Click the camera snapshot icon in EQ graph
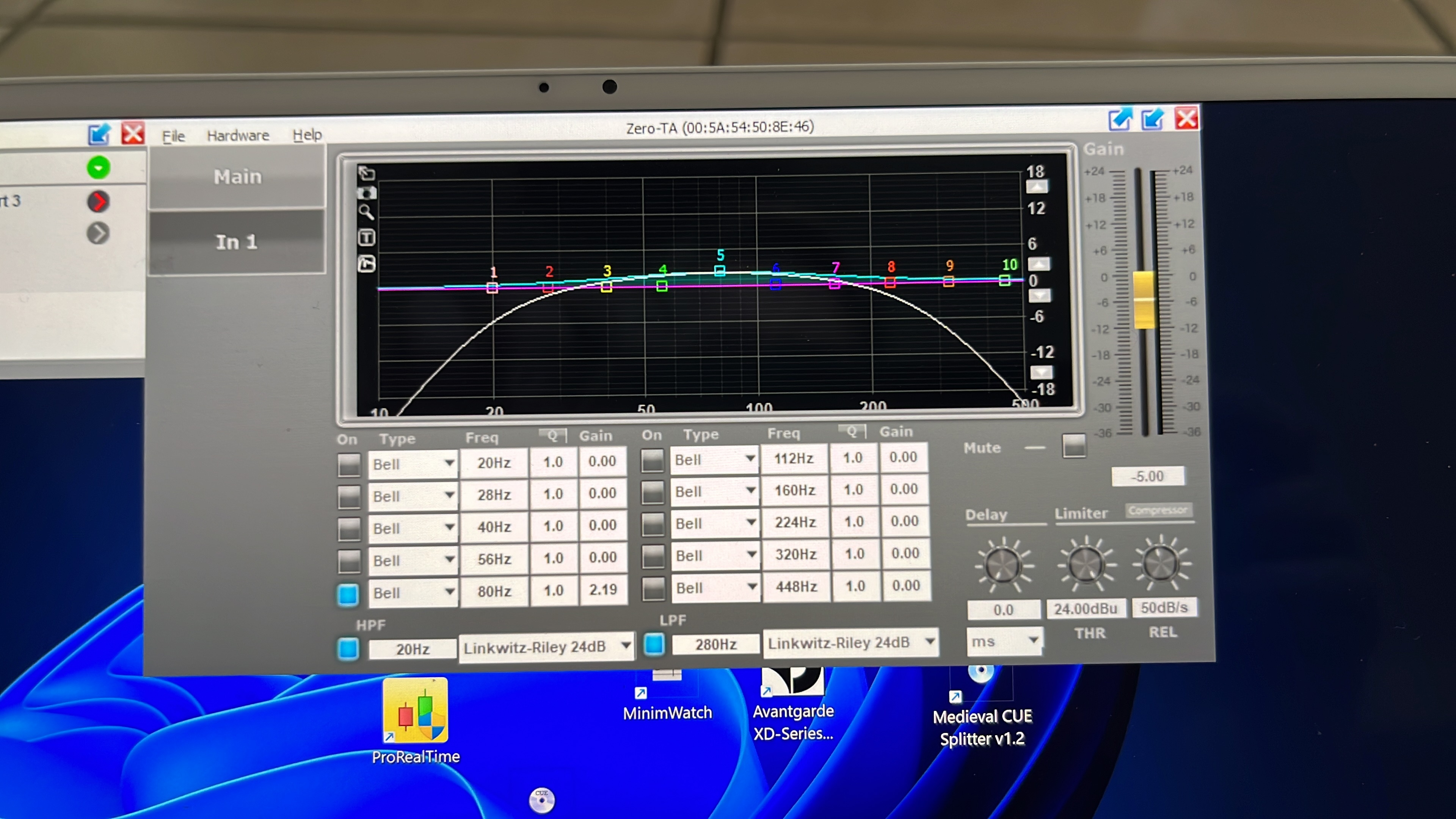 [366, 193]
